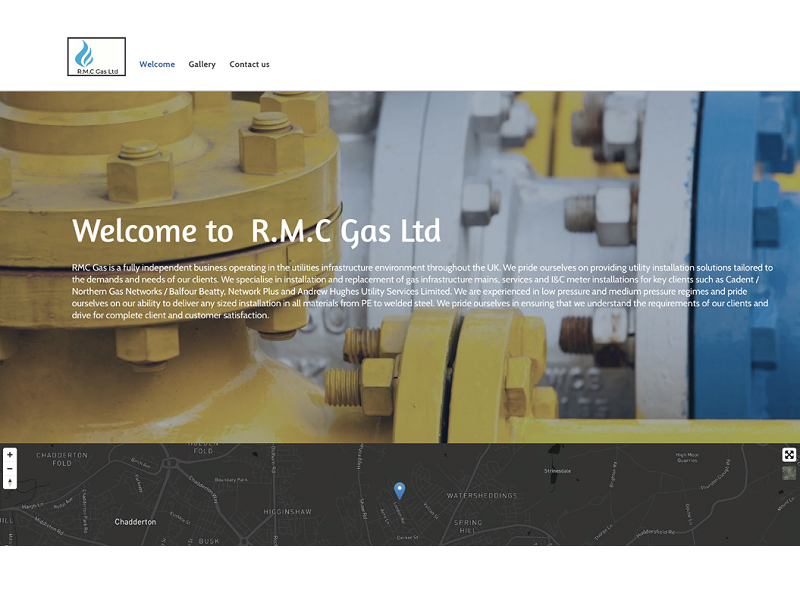Reset the map compass bearing
This screenshot has width=800, height=600.
(10, 482)
